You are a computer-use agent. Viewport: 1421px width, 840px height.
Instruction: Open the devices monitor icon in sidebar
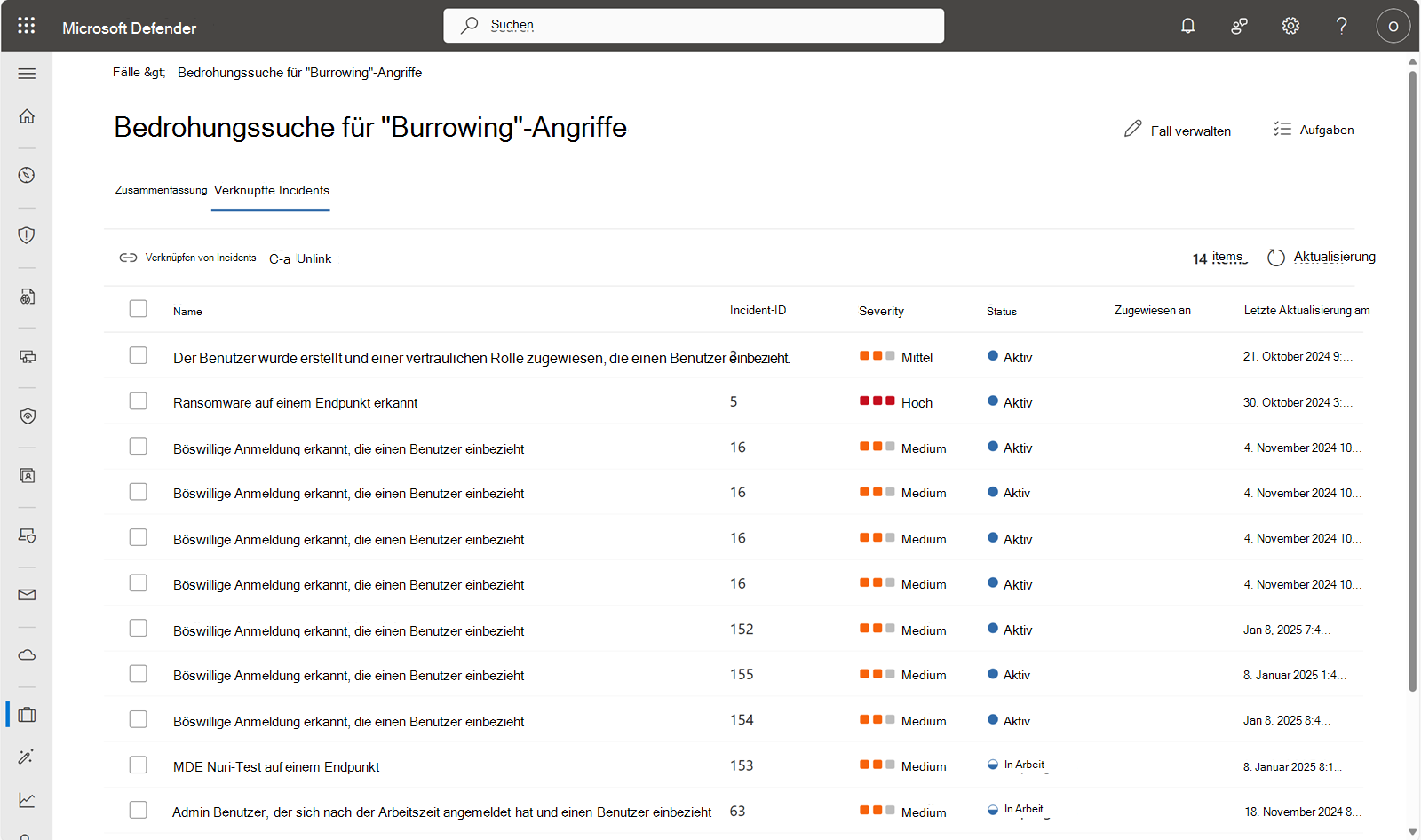coord(27,356)
